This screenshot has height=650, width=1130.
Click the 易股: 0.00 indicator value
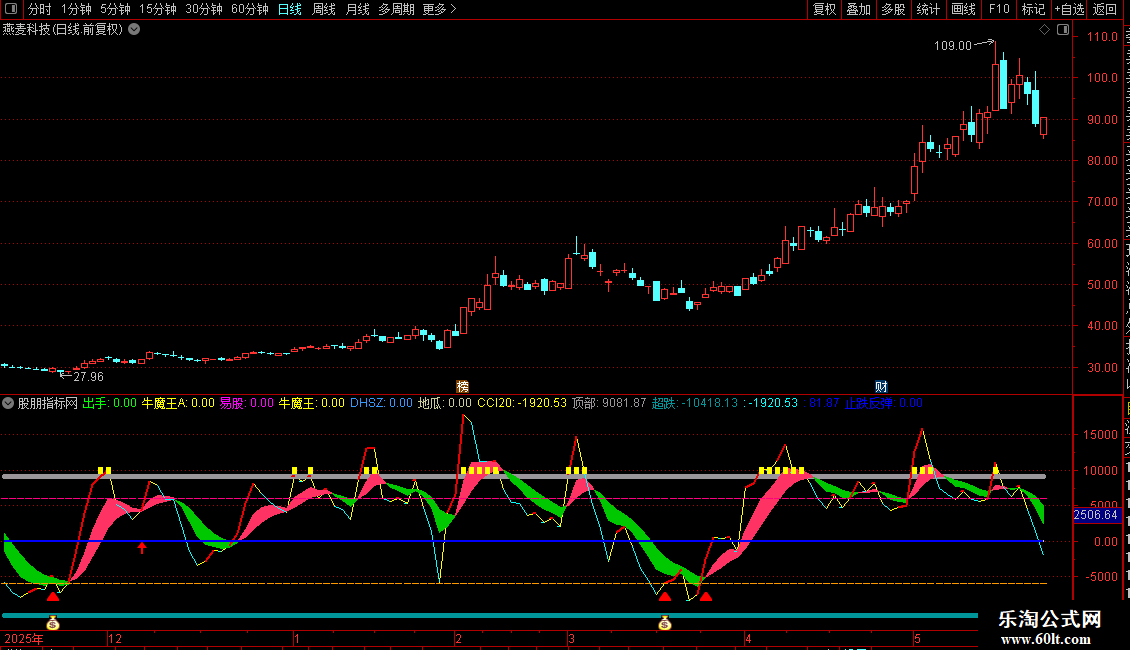(246, 403)
